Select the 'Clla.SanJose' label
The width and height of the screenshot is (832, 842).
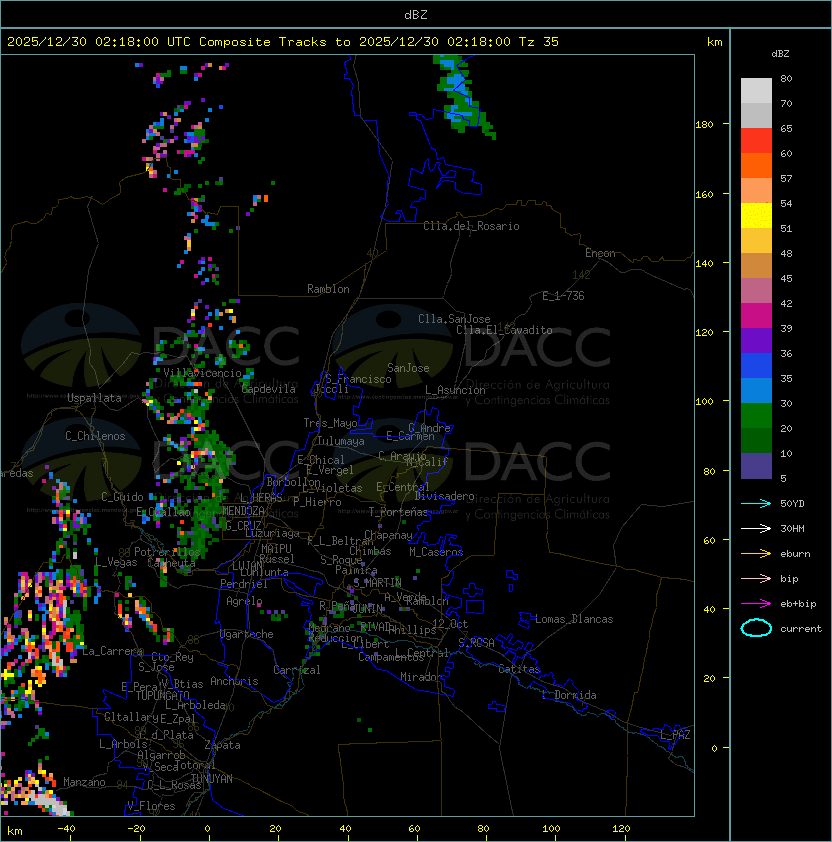click(x=454, y=319)
